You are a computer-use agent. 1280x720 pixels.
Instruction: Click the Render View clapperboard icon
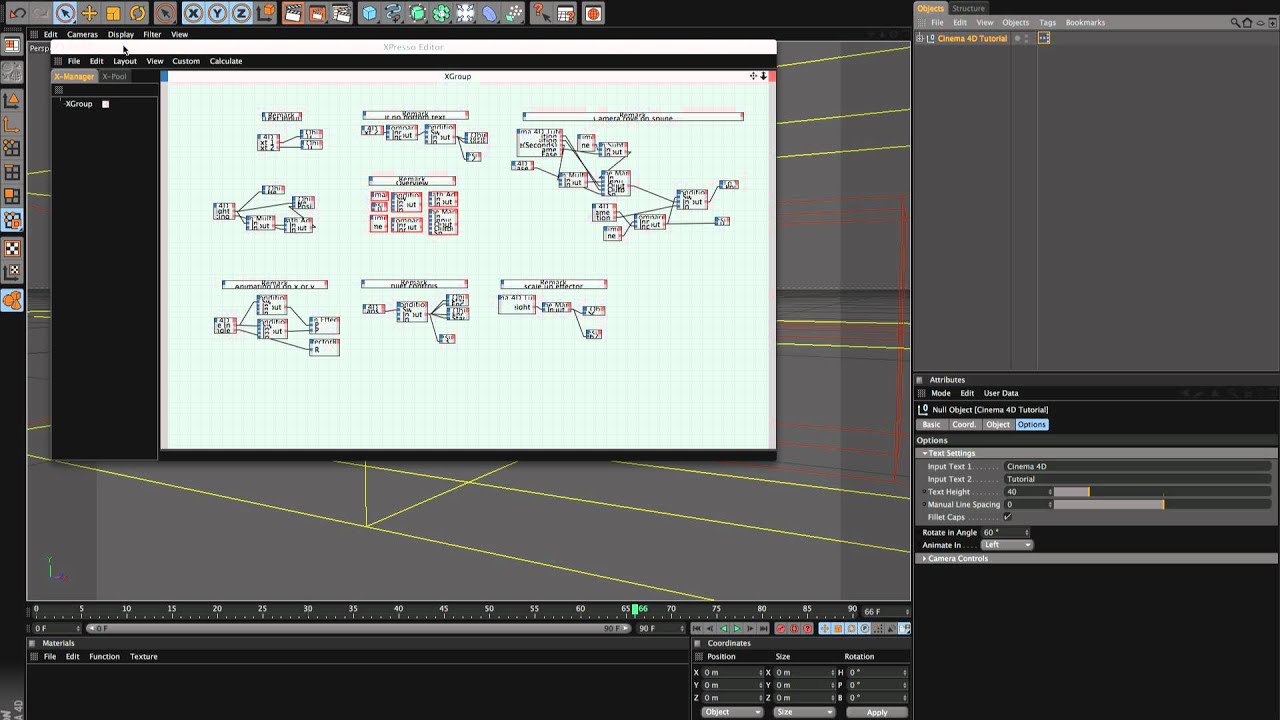coord(293,13)
